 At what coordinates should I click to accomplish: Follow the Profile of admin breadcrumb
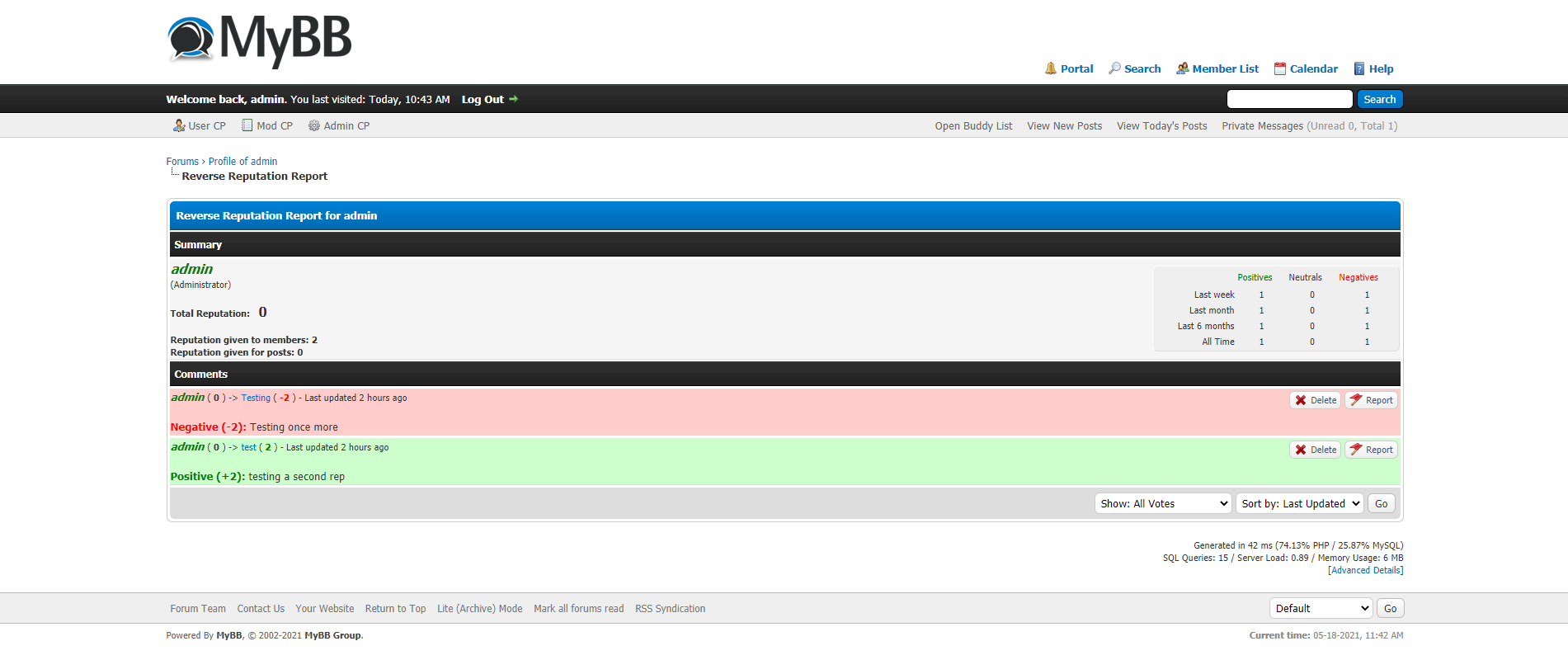point(242,161)
